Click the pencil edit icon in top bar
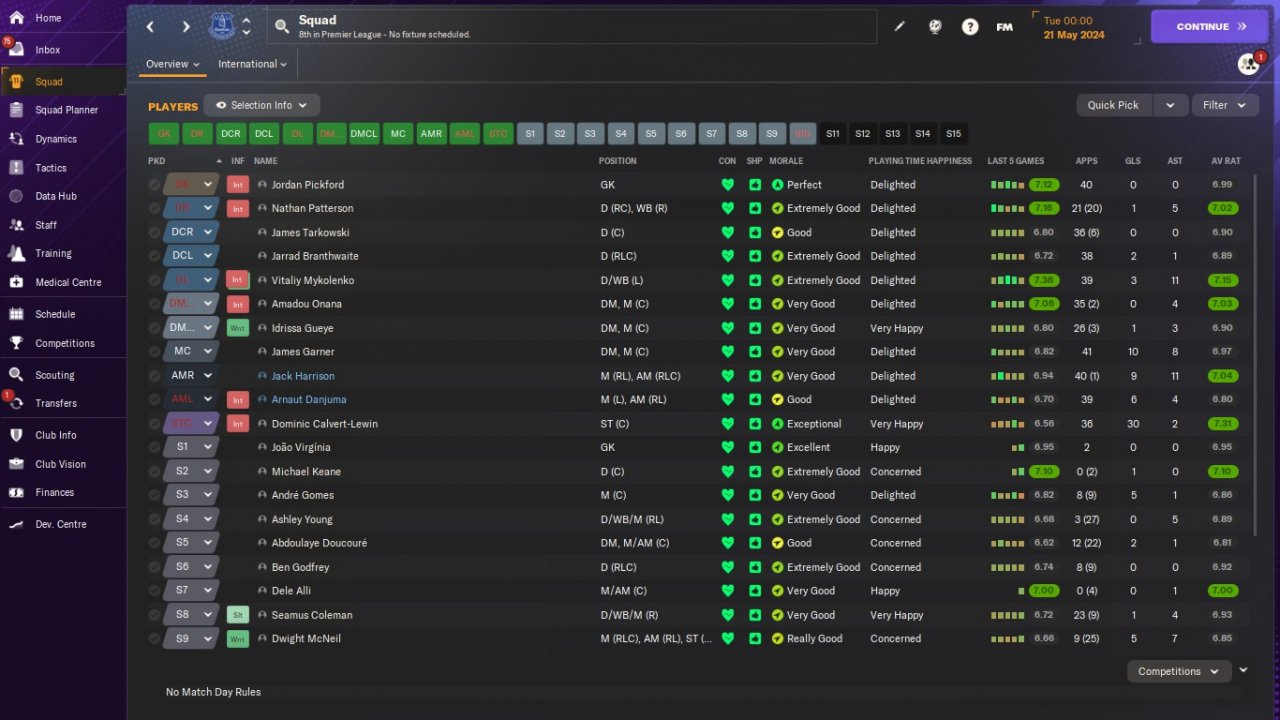This screenshot has height=720, width=1280. (899, 27)
